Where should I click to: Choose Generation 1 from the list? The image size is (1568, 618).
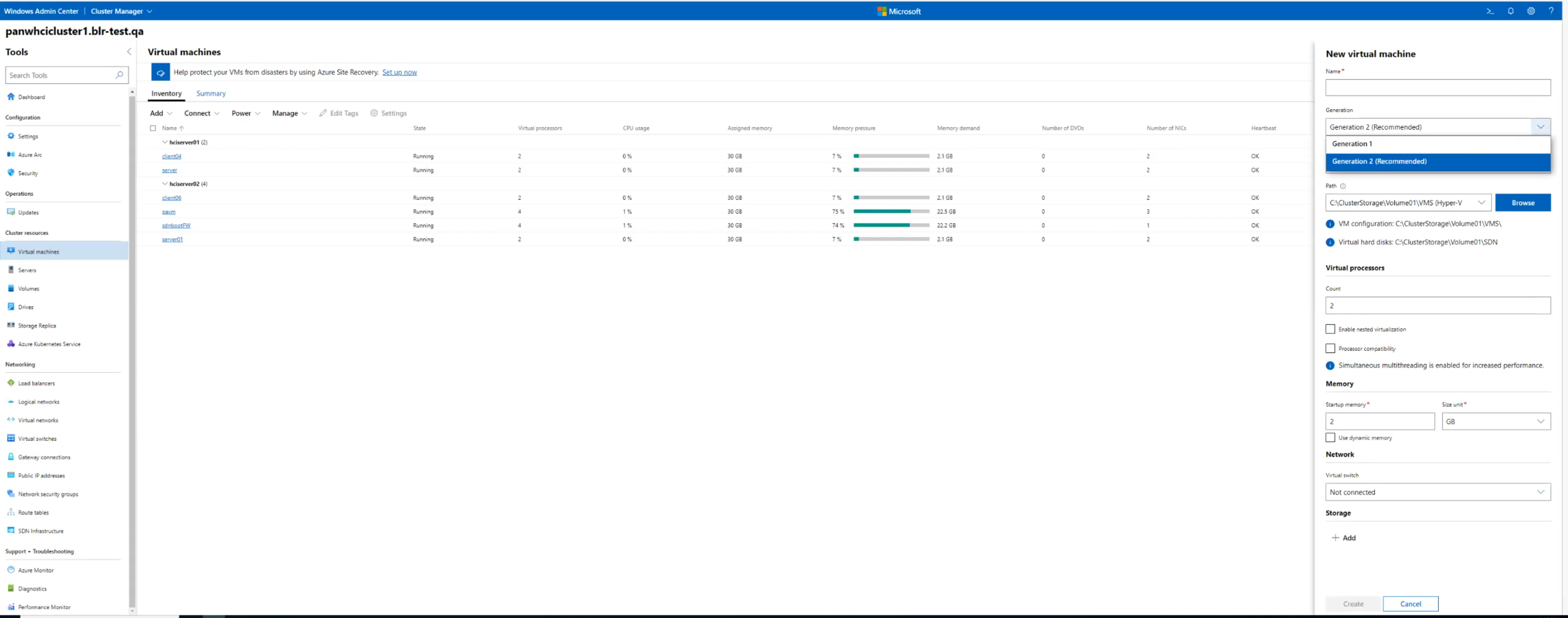coord(1352,144)
